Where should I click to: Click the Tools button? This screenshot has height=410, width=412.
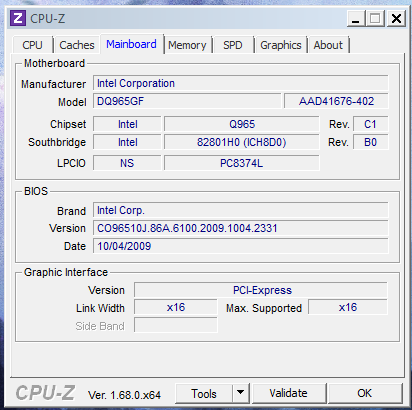coord(204,394)
